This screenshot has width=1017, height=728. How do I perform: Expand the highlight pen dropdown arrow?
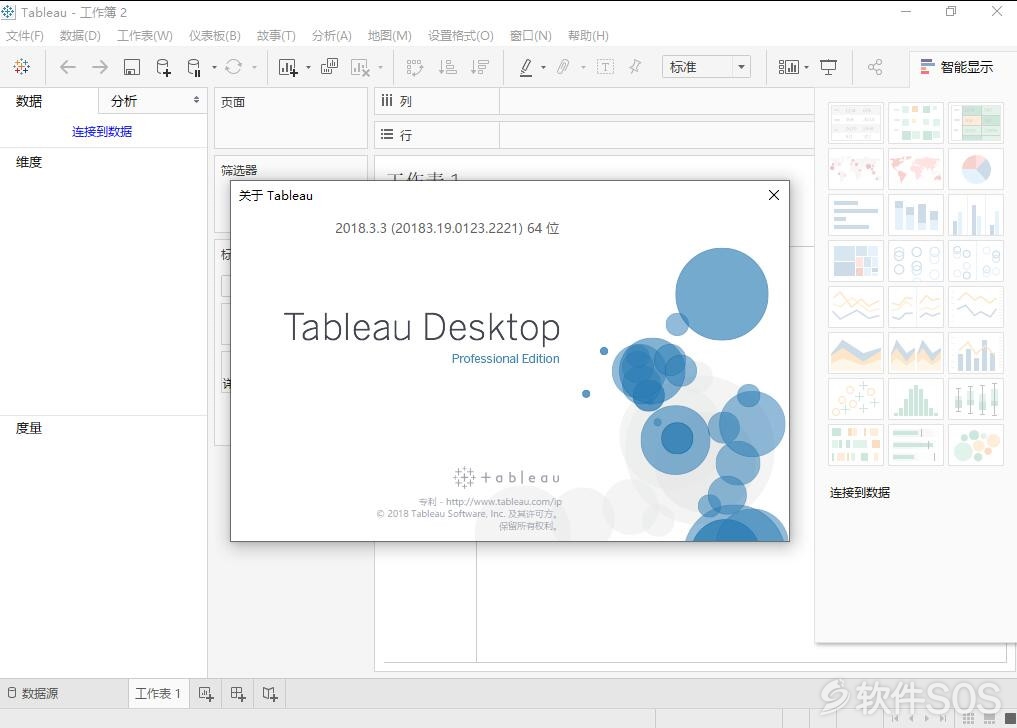(544, 67)
